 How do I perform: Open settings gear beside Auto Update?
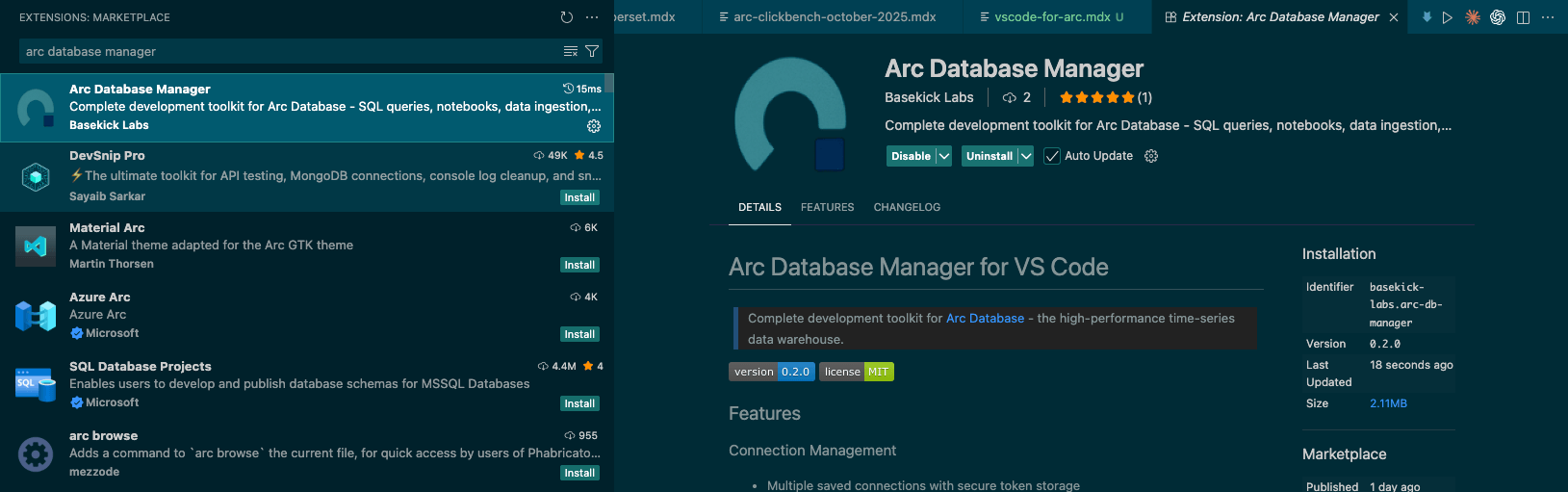pyautogui.click(x=1151, y=156)
